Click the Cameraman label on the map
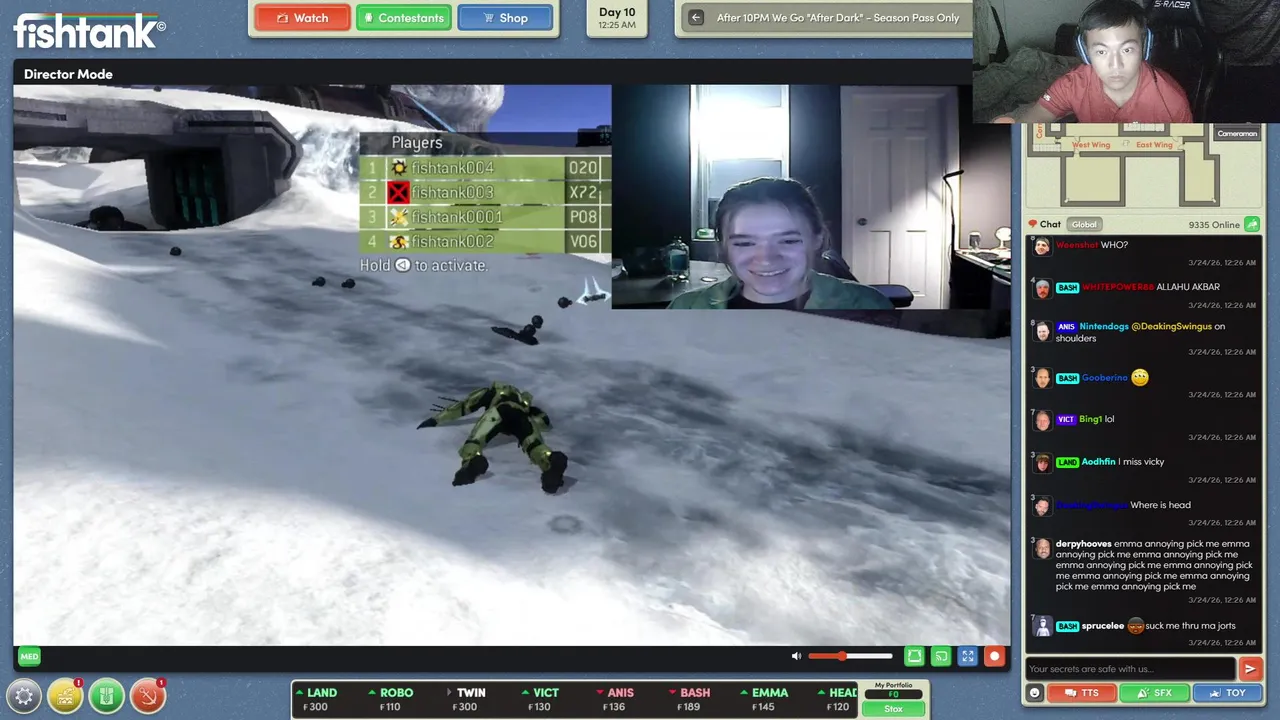This screenshot has height=720, width=1280. tap(1237, 134)
